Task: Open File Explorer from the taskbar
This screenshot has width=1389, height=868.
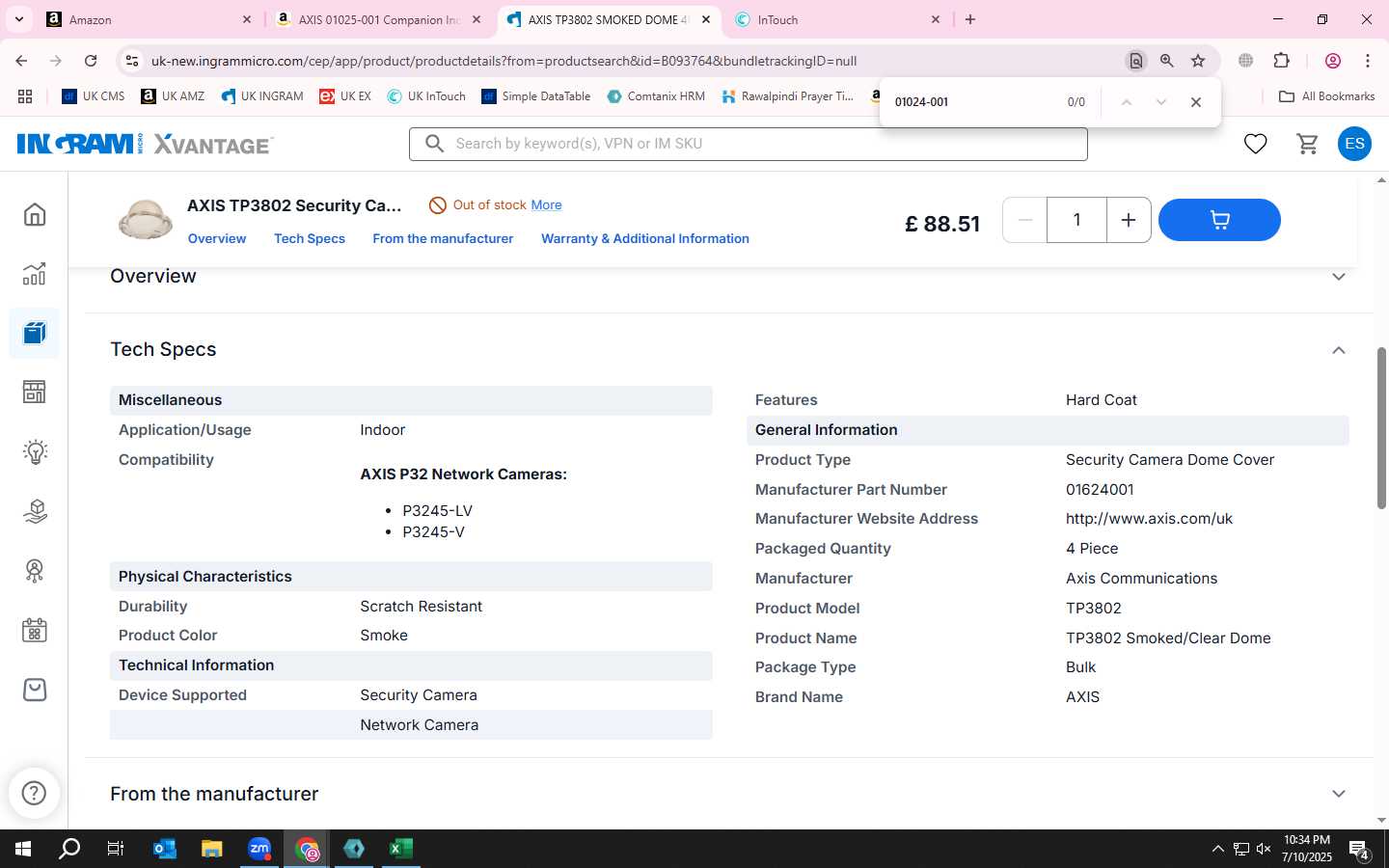Action: [211, 849]
